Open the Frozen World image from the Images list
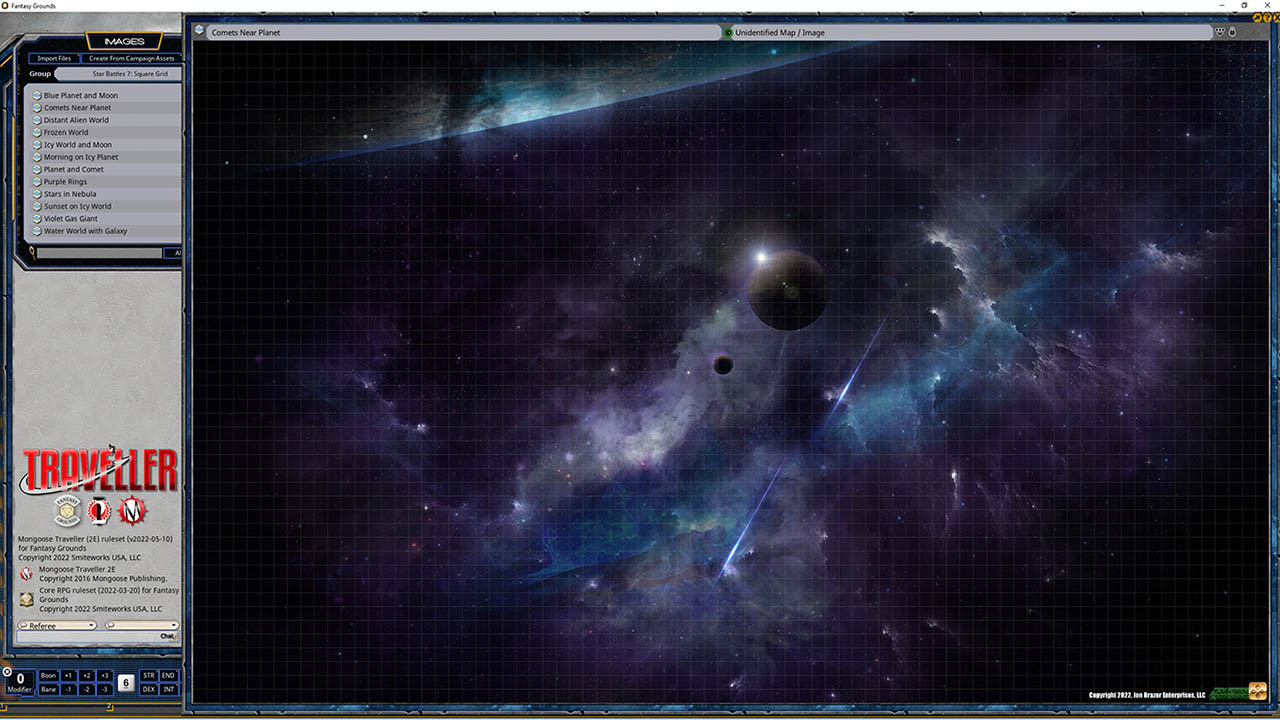This screenshot has height=720, width=1280. click(x=66, y=132)
